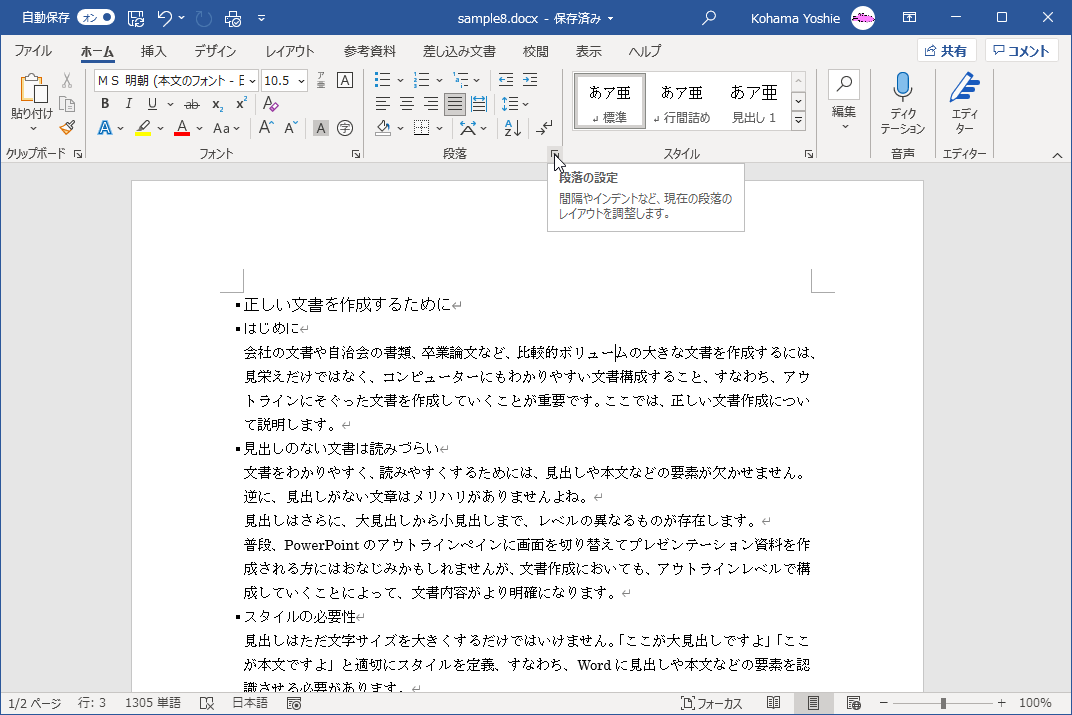1072x715 pixels.
Task: Click the Save icon in title bar
Action: (x=136, y=18)
